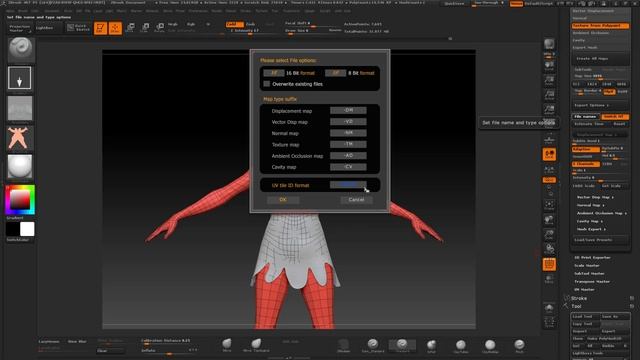Click the top shelf icon beside canvas
The width and height of the screenshot is (640, 360).
[549, 45]
